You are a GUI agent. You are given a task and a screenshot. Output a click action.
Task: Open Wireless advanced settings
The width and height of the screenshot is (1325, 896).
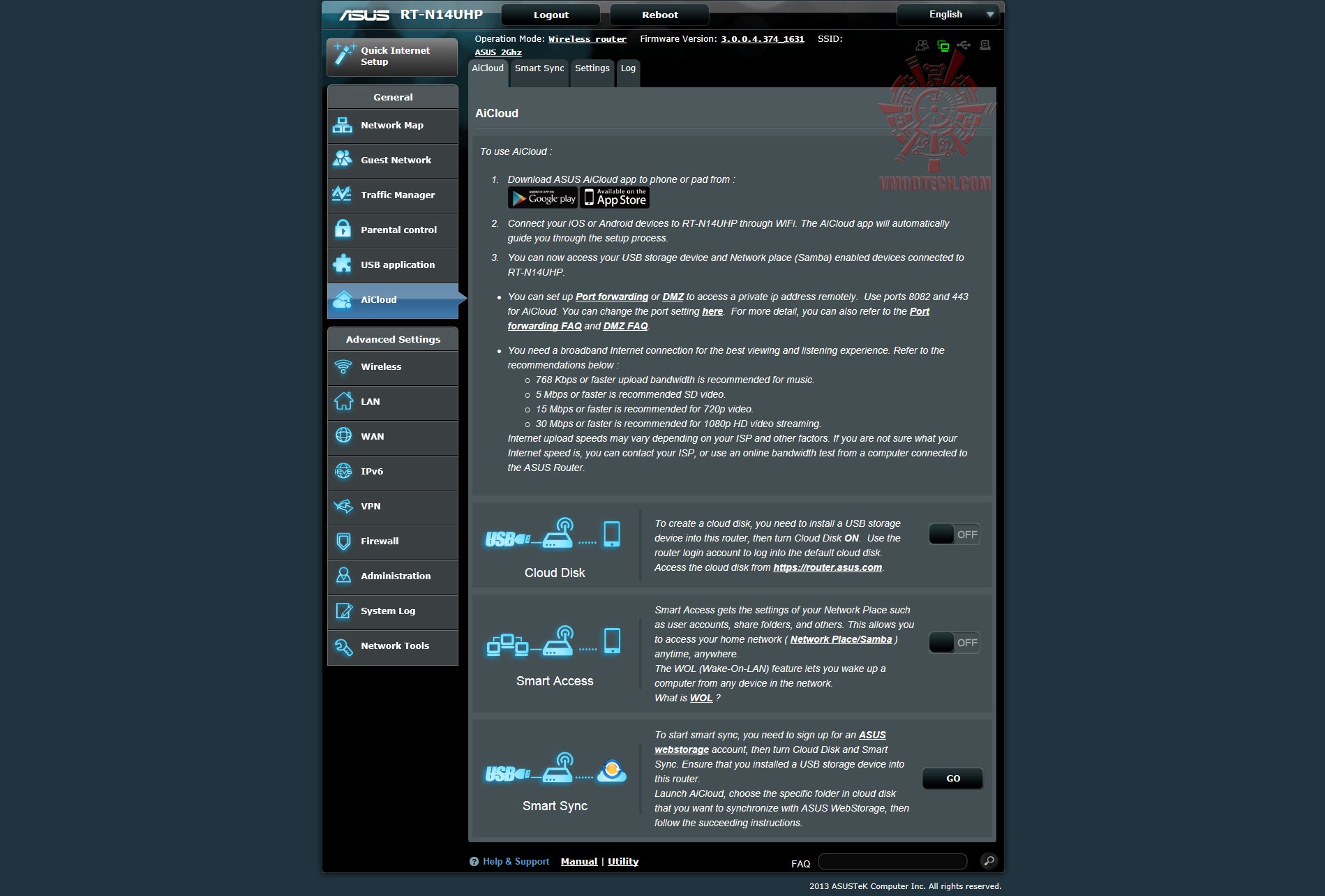393,367
